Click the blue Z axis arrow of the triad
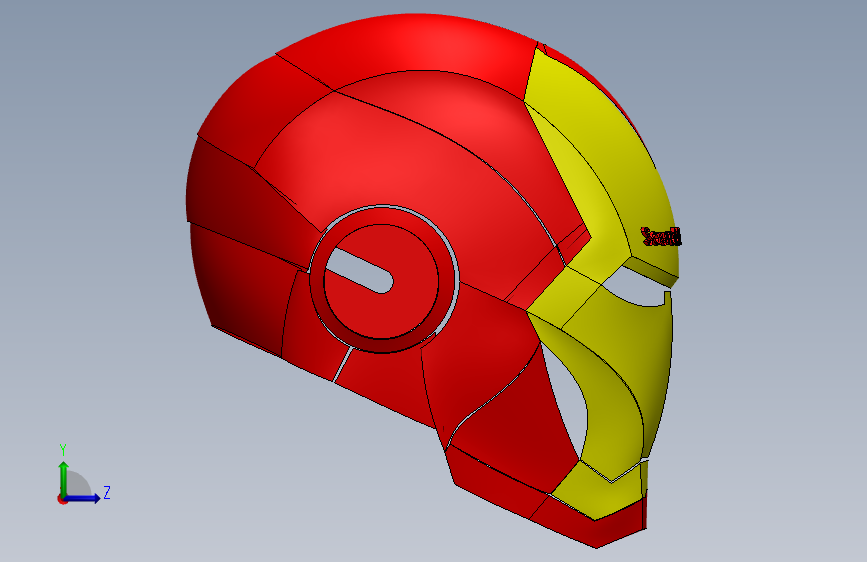The width and height of the screenshot is (867, 562). [84, 498]
